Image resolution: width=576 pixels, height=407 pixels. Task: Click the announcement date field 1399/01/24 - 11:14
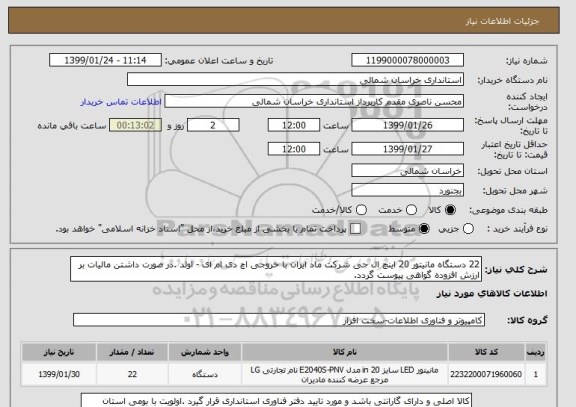click(x=105, y=60)
